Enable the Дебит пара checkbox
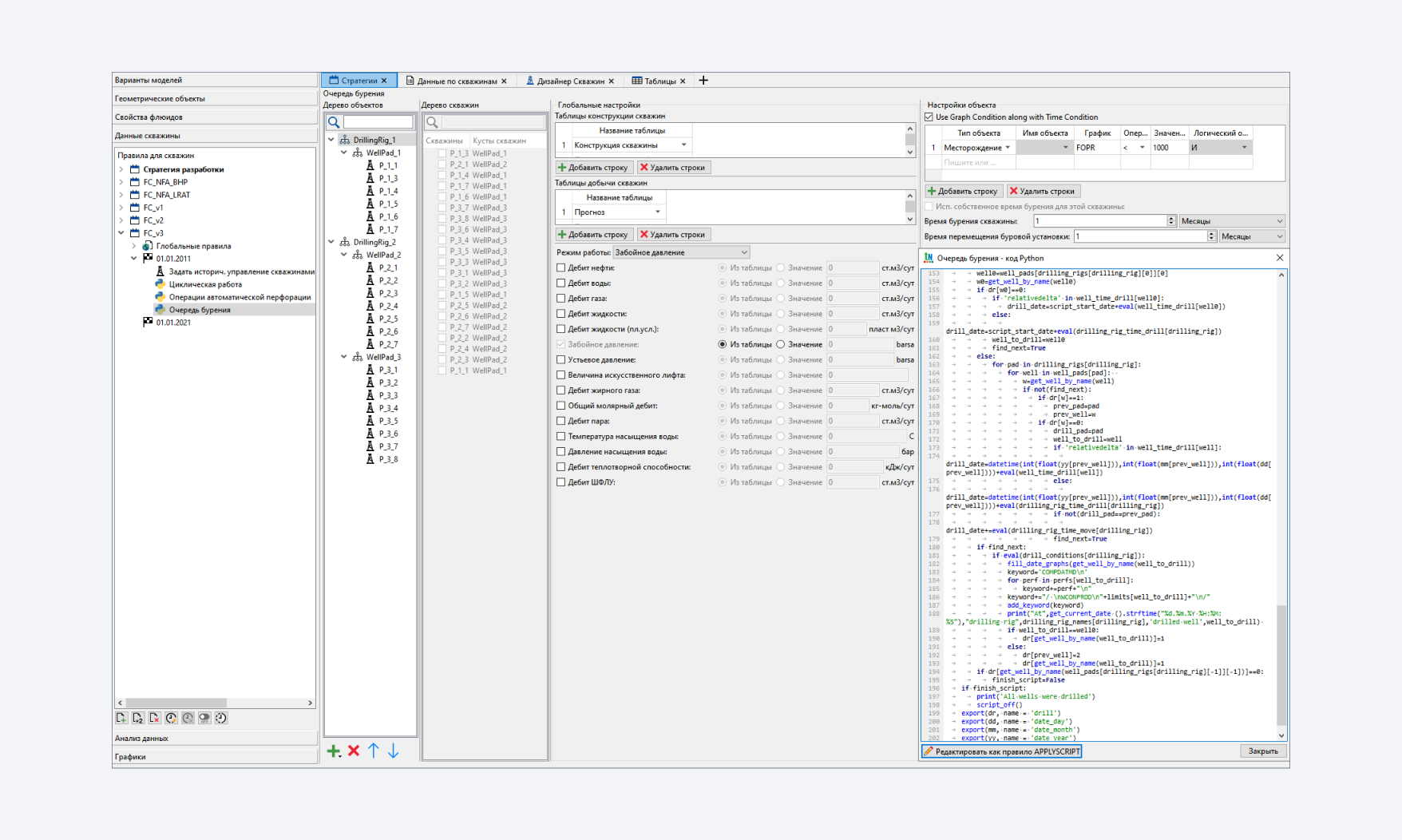 tap(561, 421)
